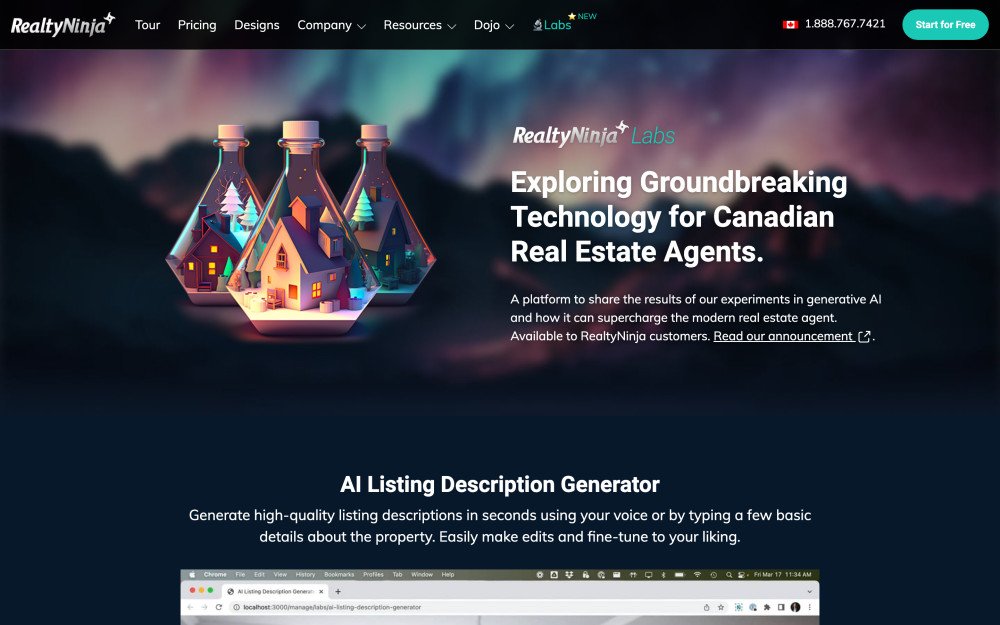Image resolution: width=1000 pixels, height=625 pixels.
Task: Click the Exploring Groundbreaking Technology headline
Action: pyautogui.click(x=679, y=217)
